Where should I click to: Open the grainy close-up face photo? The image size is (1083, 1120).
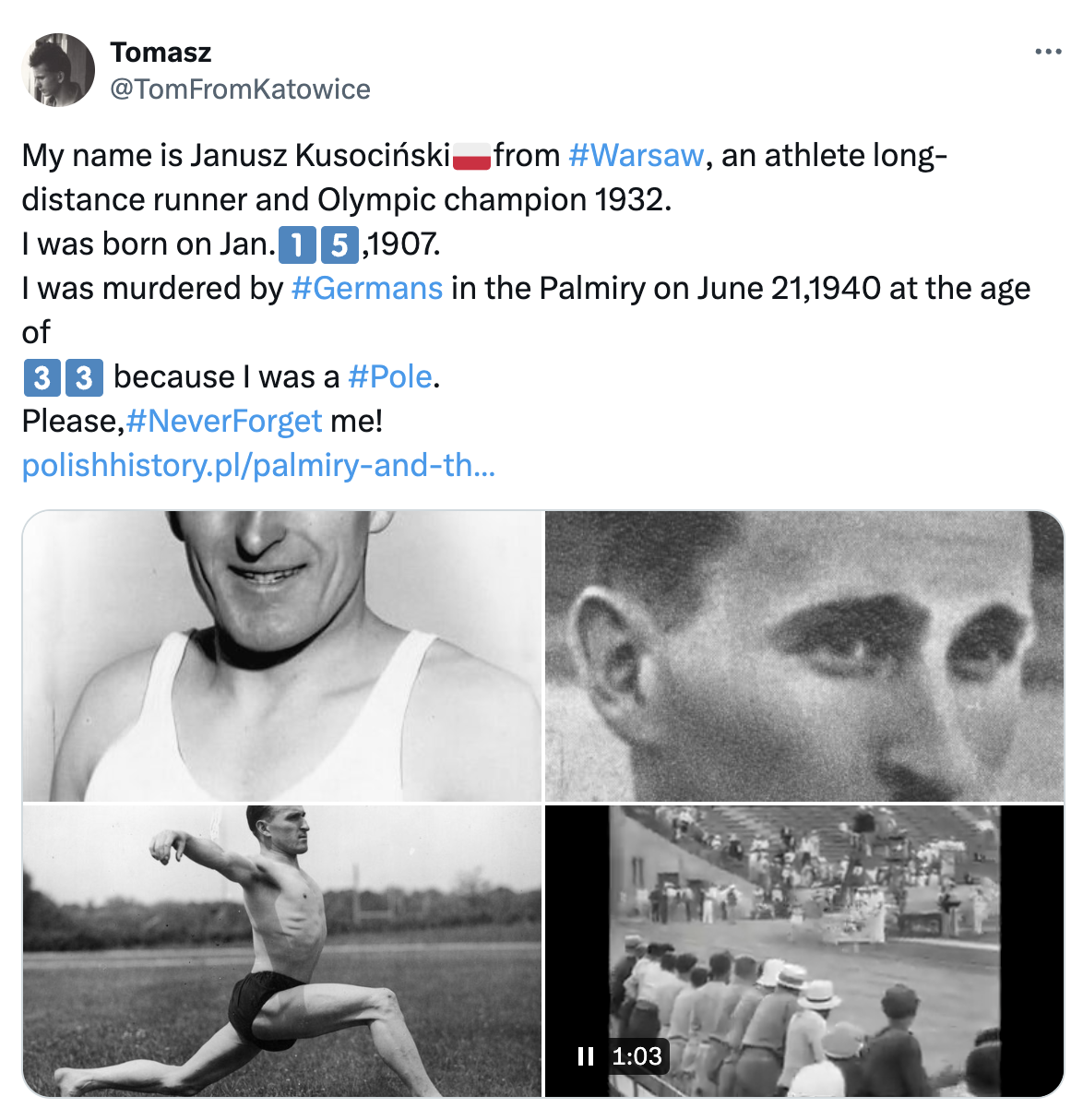click(x=803, y=656)
